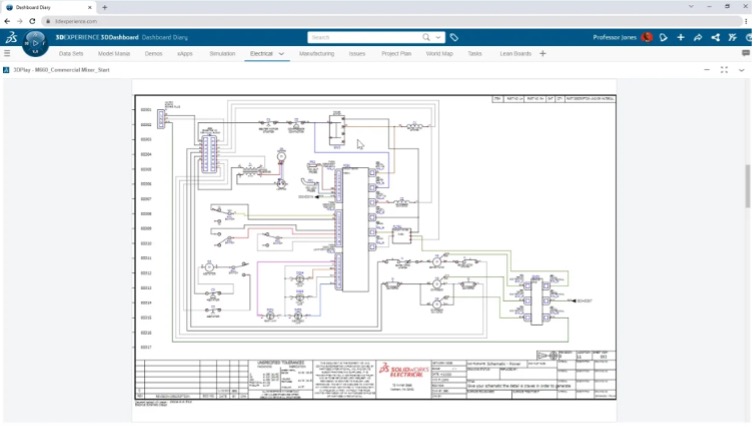Open the hamburger menu of the dashboard
The image size is (753, 428).
(x=7, y=53)
